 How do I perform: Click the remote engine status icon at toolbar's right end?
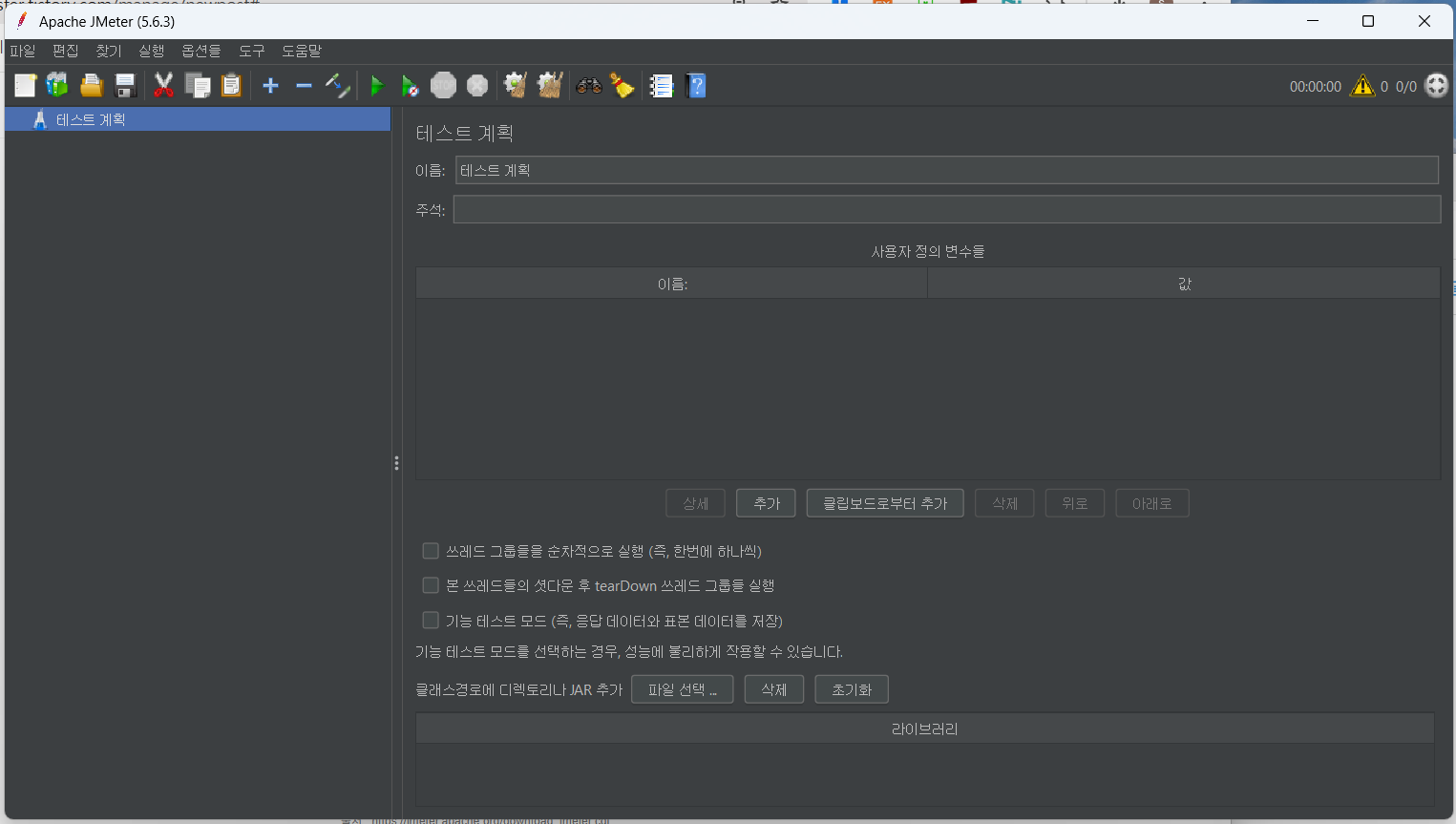[1437, 86]
